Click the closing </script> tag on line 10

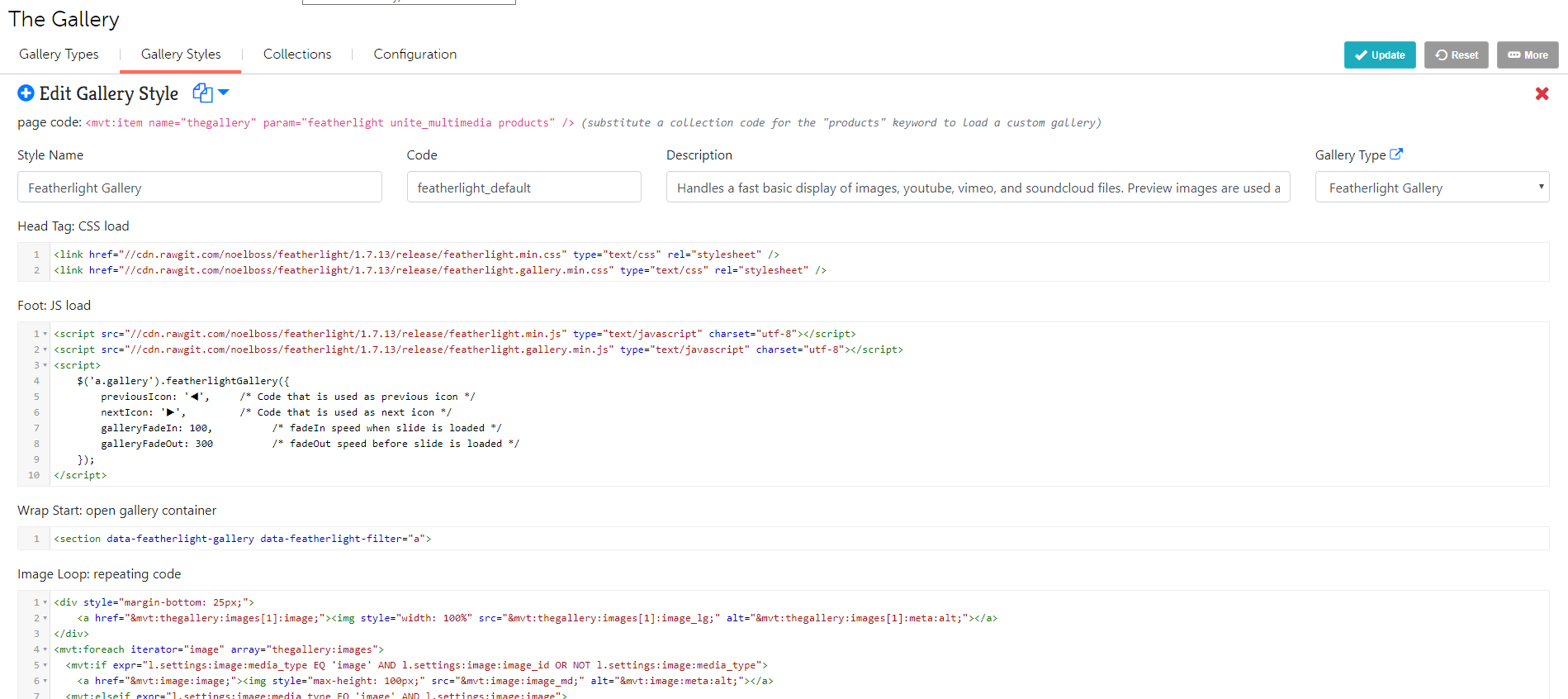[x=80, y=475]
